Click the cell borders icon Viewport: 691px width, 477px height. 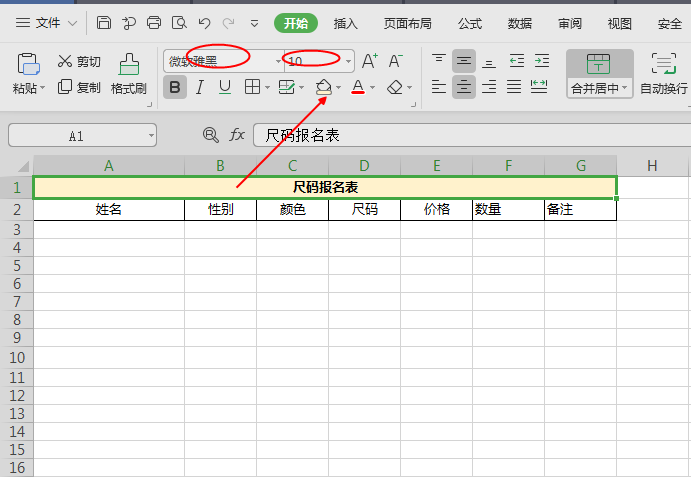click(253, 87)
